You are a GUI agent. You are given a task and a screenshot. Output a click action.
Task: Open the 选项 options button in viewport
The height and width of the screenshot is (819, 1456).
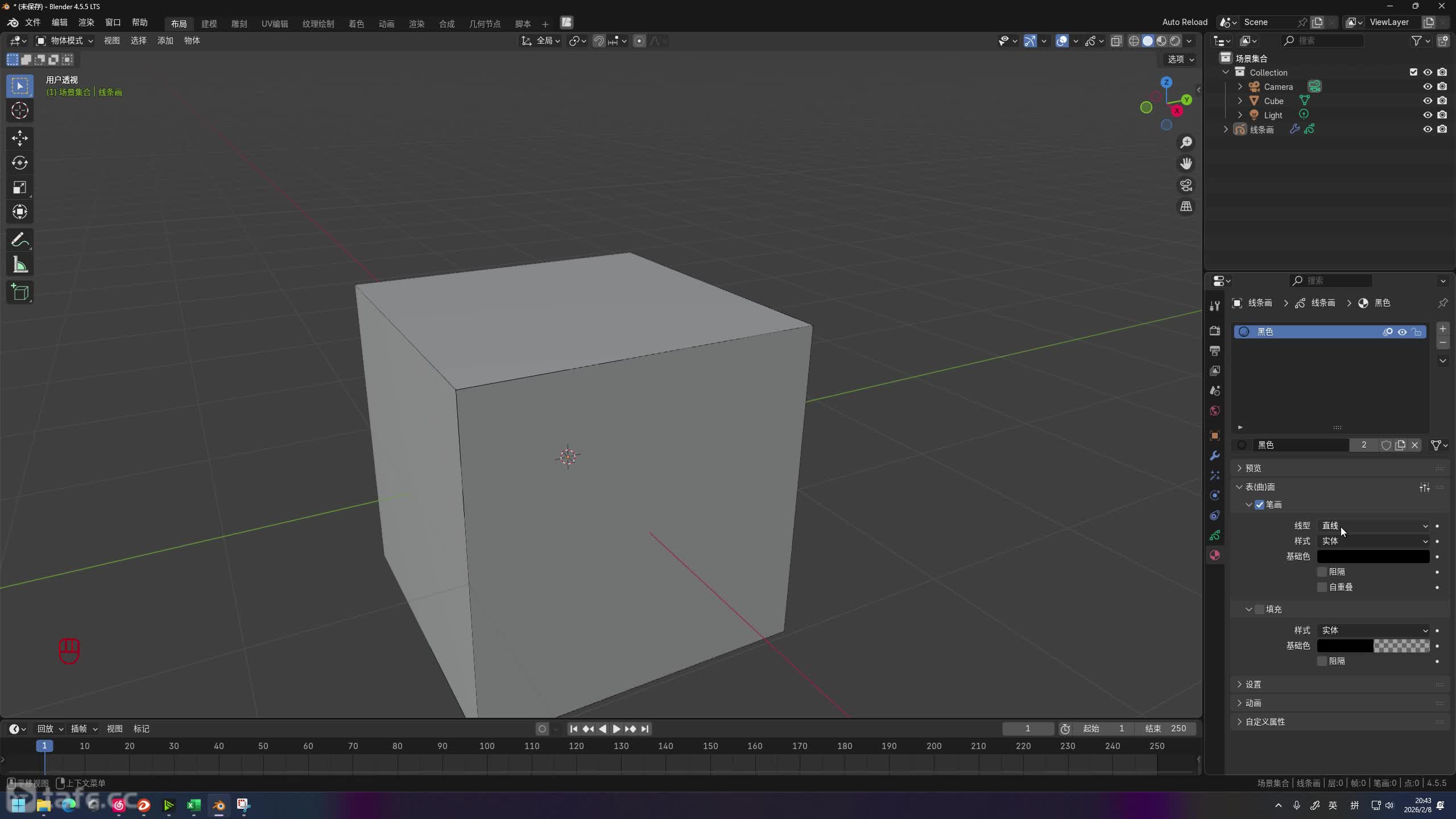1181,59
